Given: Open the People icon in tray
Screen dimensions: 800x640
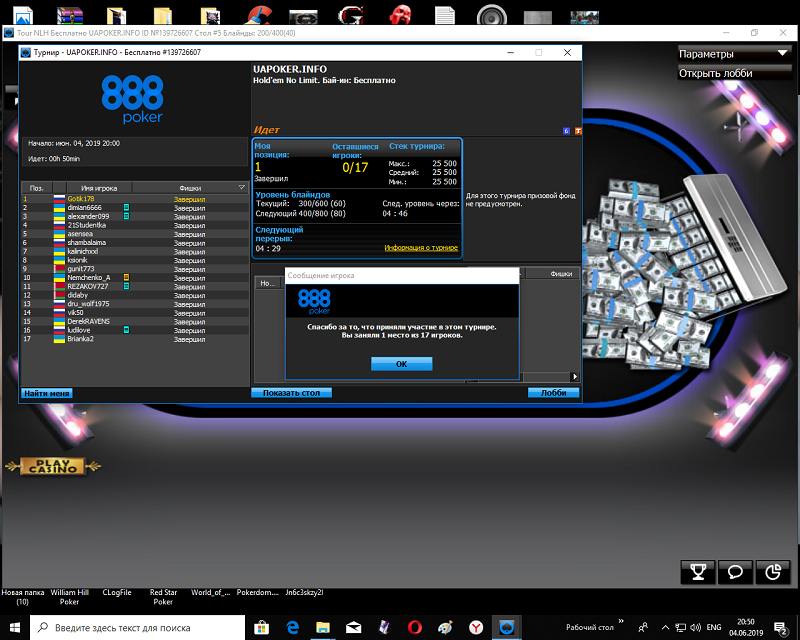Looking at the screenshot, I should point(643,627).
